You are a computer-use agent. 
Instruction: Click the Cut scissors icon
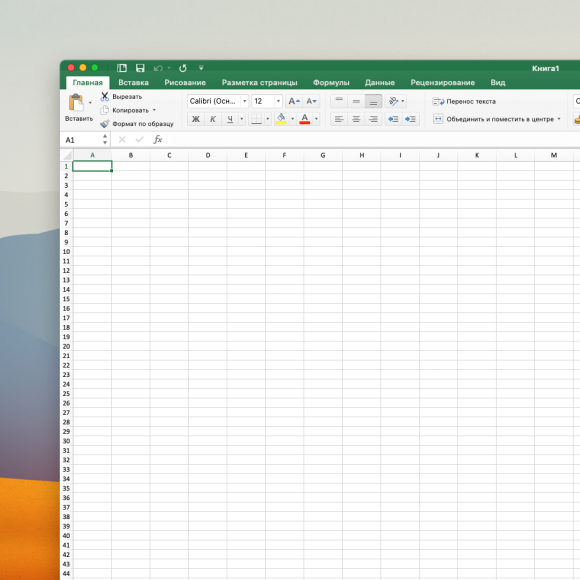[x=105, y=97]
